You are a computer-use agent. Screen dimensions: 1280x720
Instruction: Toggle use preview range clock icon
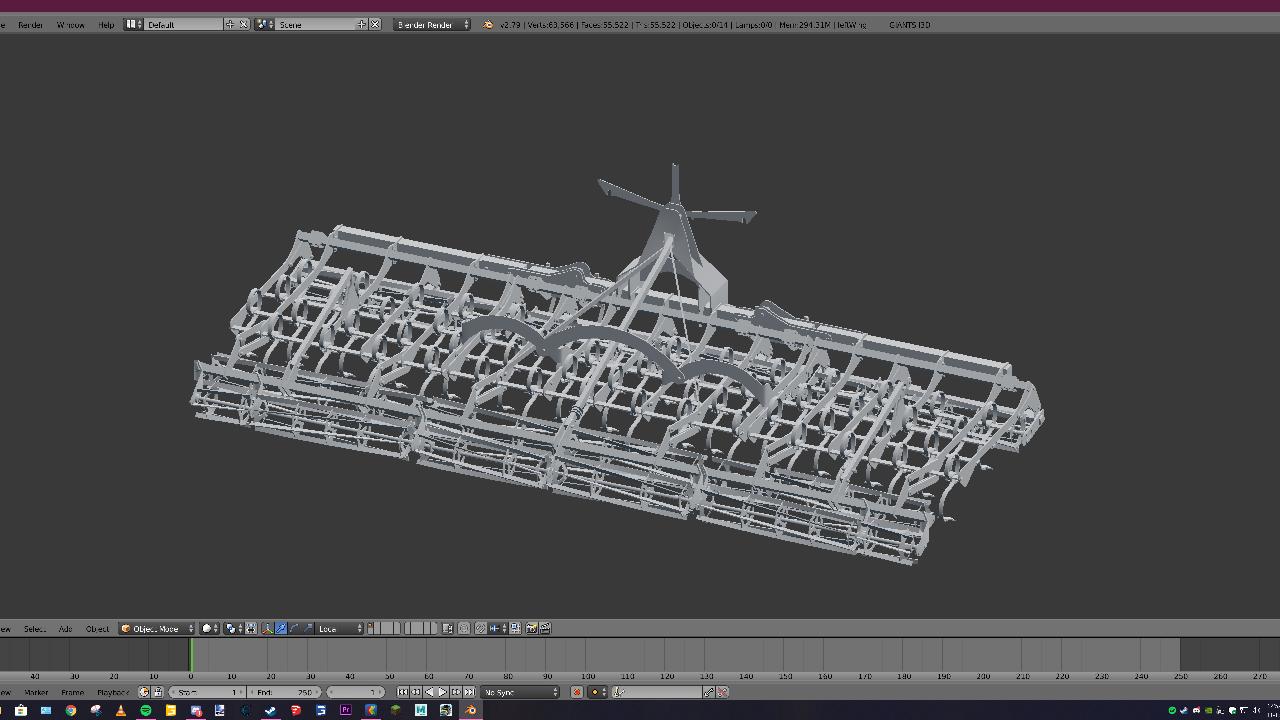[144, 692]
